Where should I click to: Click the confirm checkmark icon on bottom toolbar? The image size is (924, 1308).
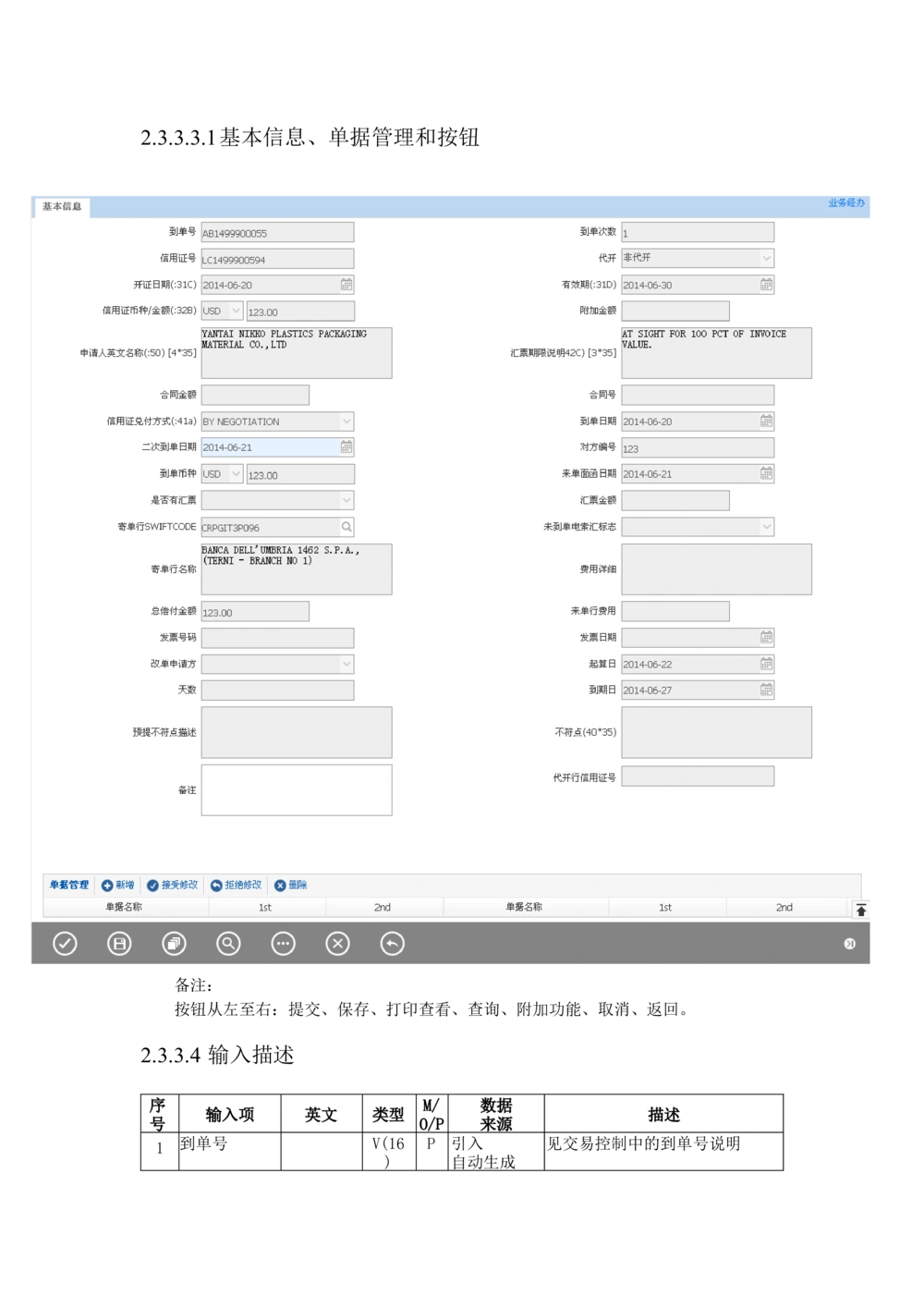pos(64,944)
